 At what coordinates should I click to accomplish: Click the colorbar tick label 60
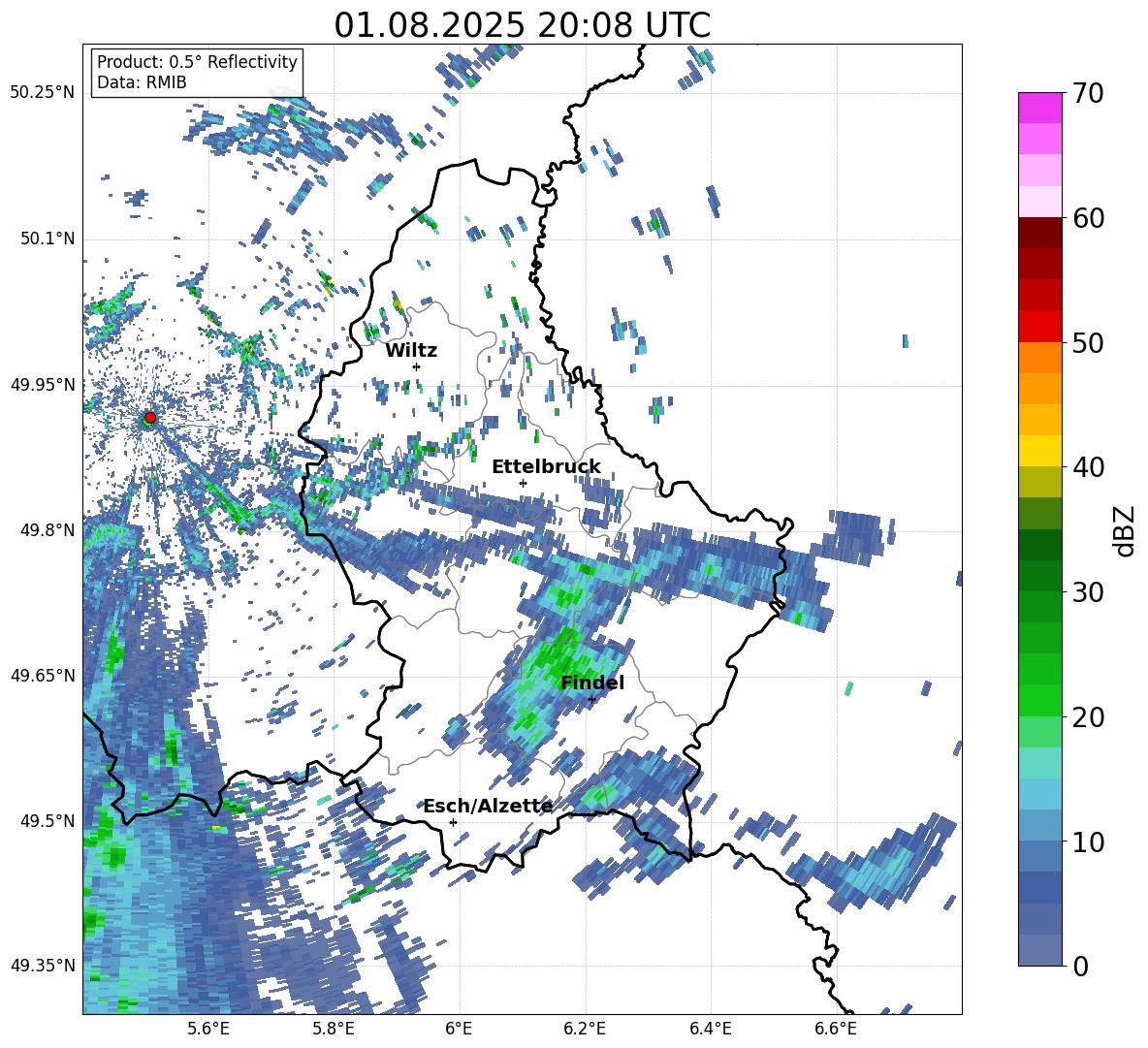(x=1088, y=218)
